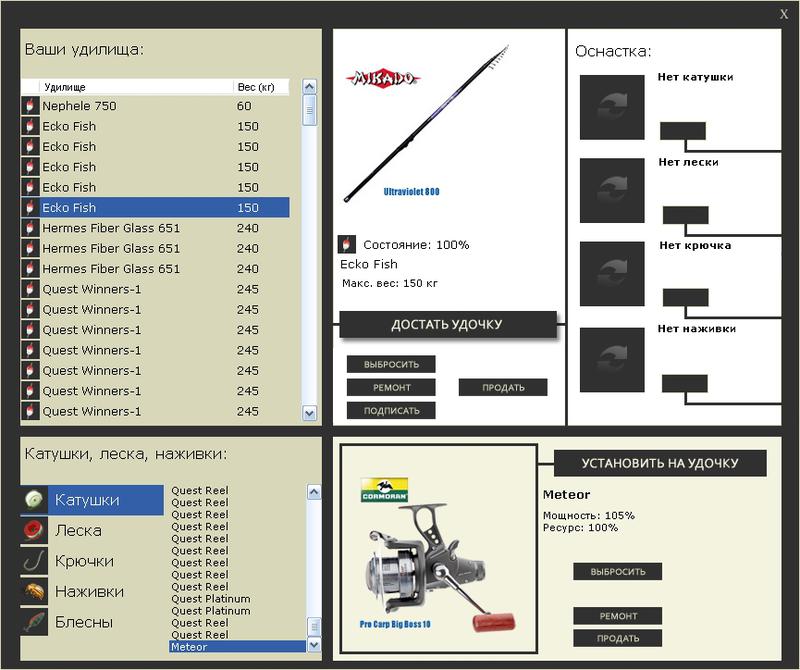Open the Наживки tab
800x670 pixels.
tap(92, 591)
